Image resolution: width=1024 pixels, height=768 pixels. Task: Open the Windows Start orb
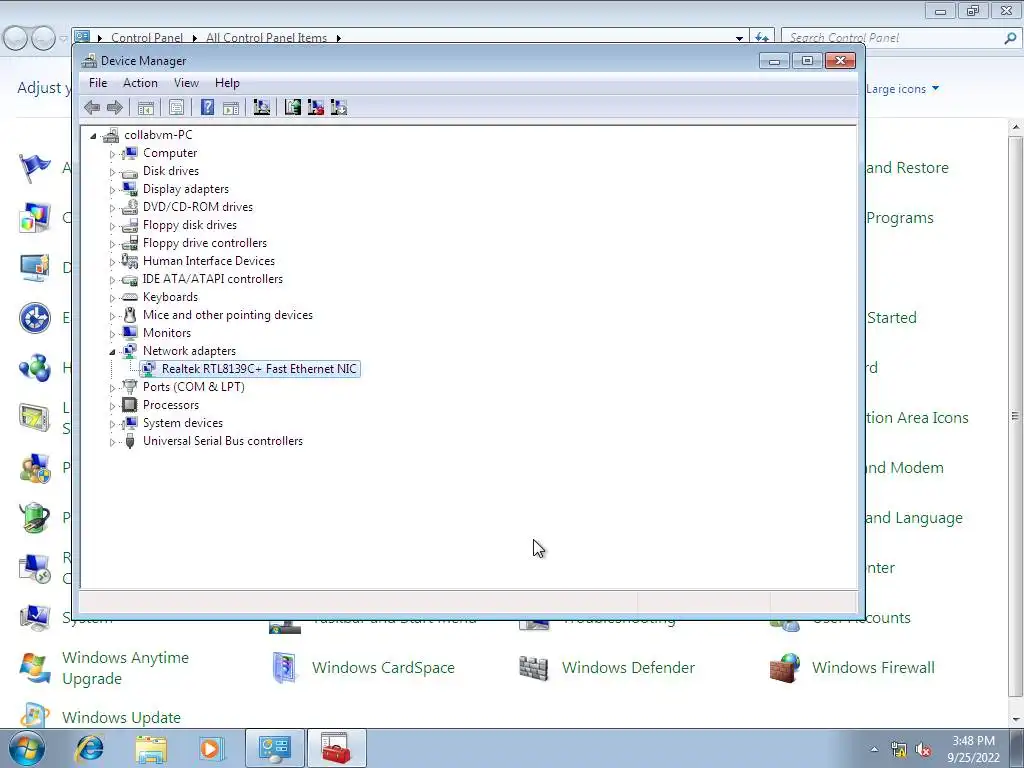(27, 748)
